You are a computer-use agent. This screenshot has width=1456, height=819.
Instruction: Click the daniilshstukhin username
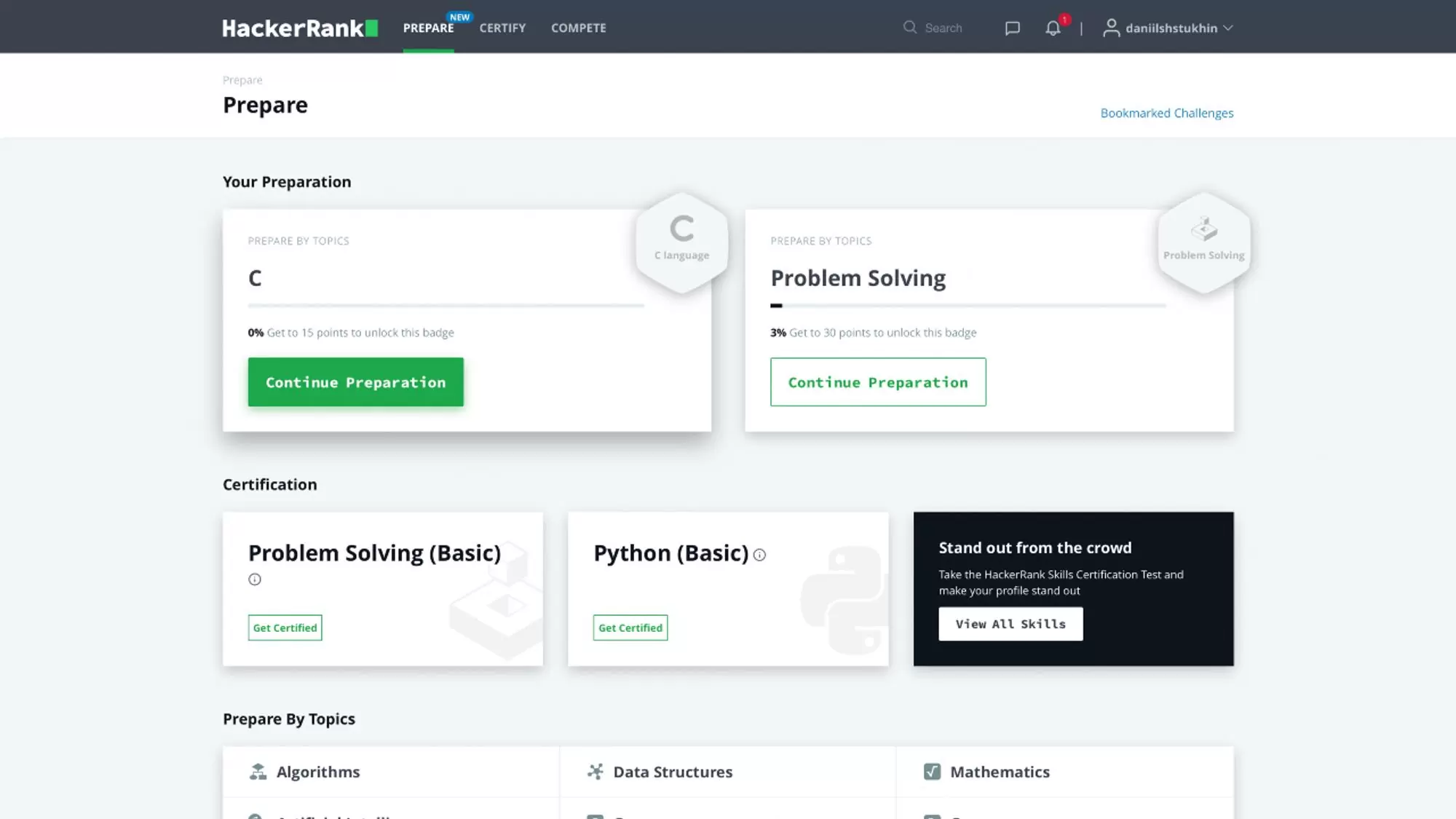click(1171, 28)
